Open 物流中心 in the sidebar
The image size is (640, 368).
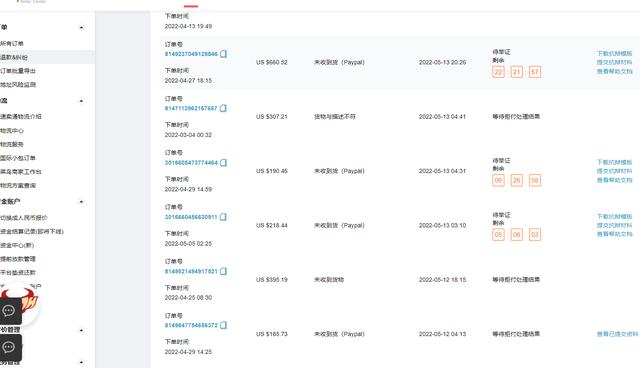point(12,131)
